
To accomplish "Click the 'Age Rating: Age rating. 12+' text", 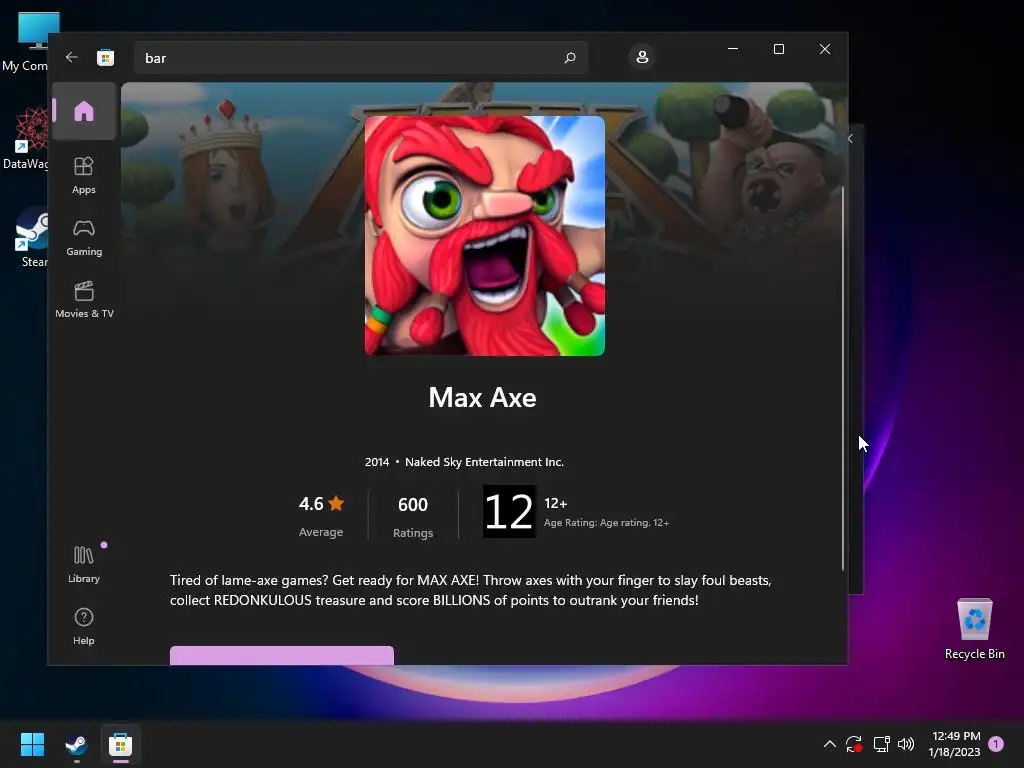I will (606, 522).
